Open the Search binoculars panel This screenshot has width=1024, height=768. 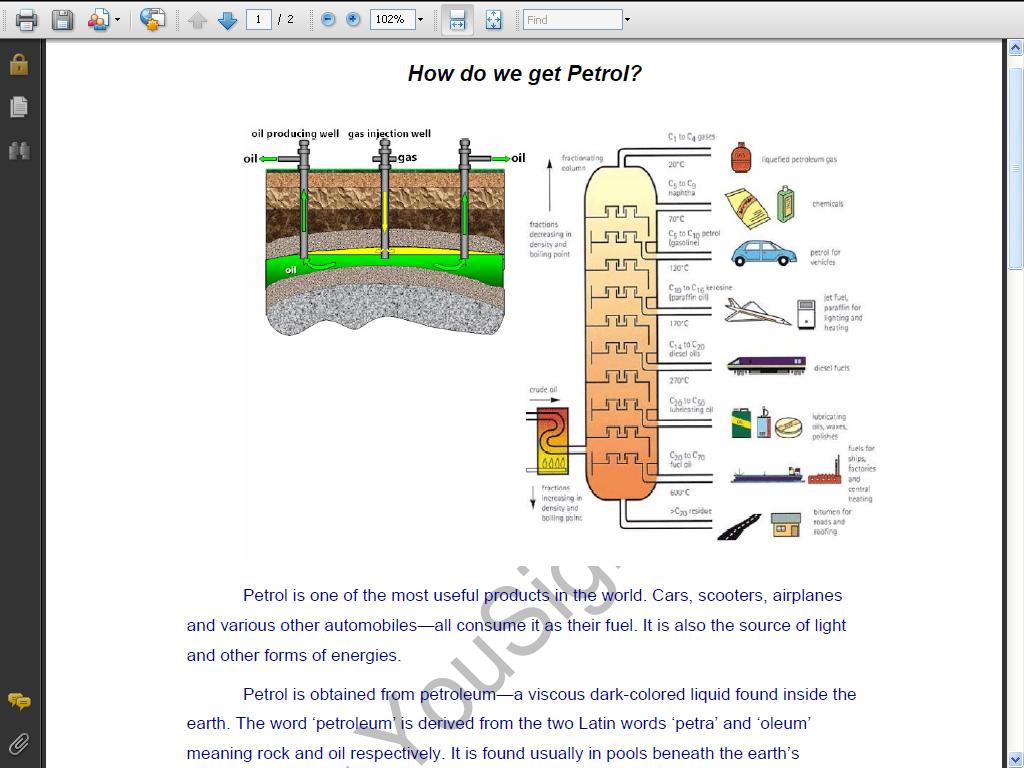click(x=18, y=150)
